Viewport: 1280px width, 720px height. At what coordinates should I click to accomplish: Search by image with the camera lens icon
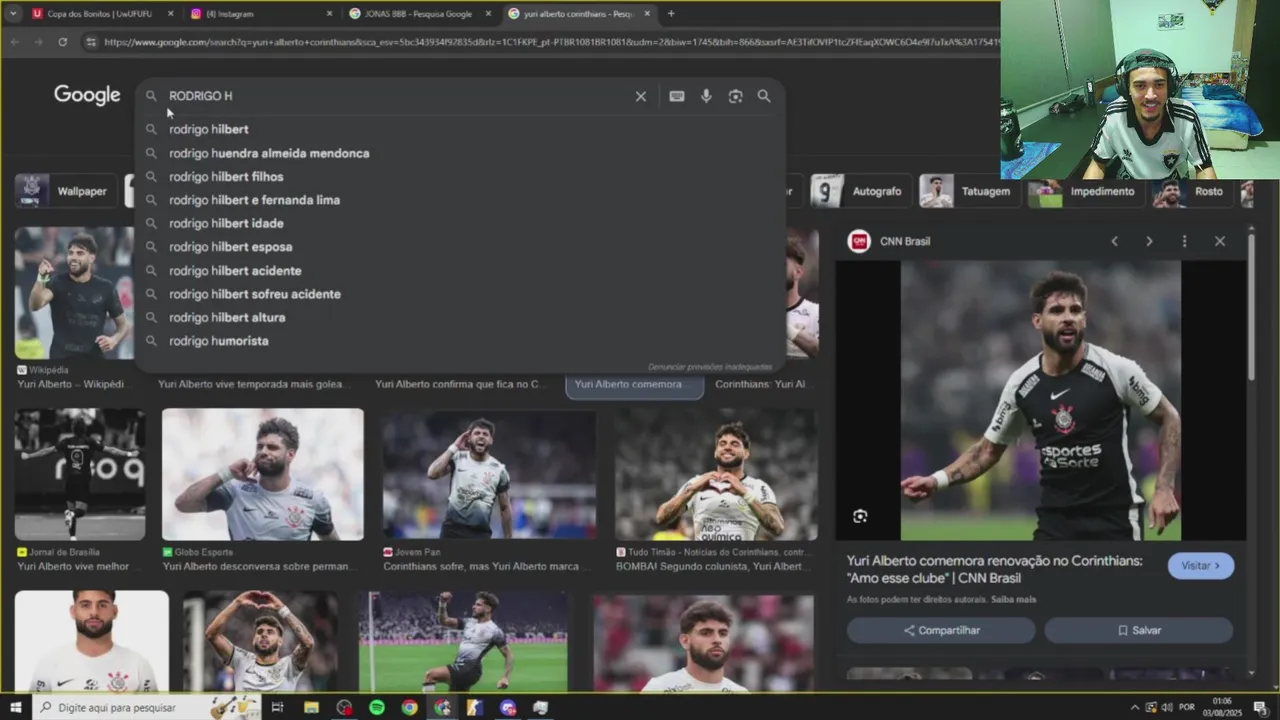735,96
